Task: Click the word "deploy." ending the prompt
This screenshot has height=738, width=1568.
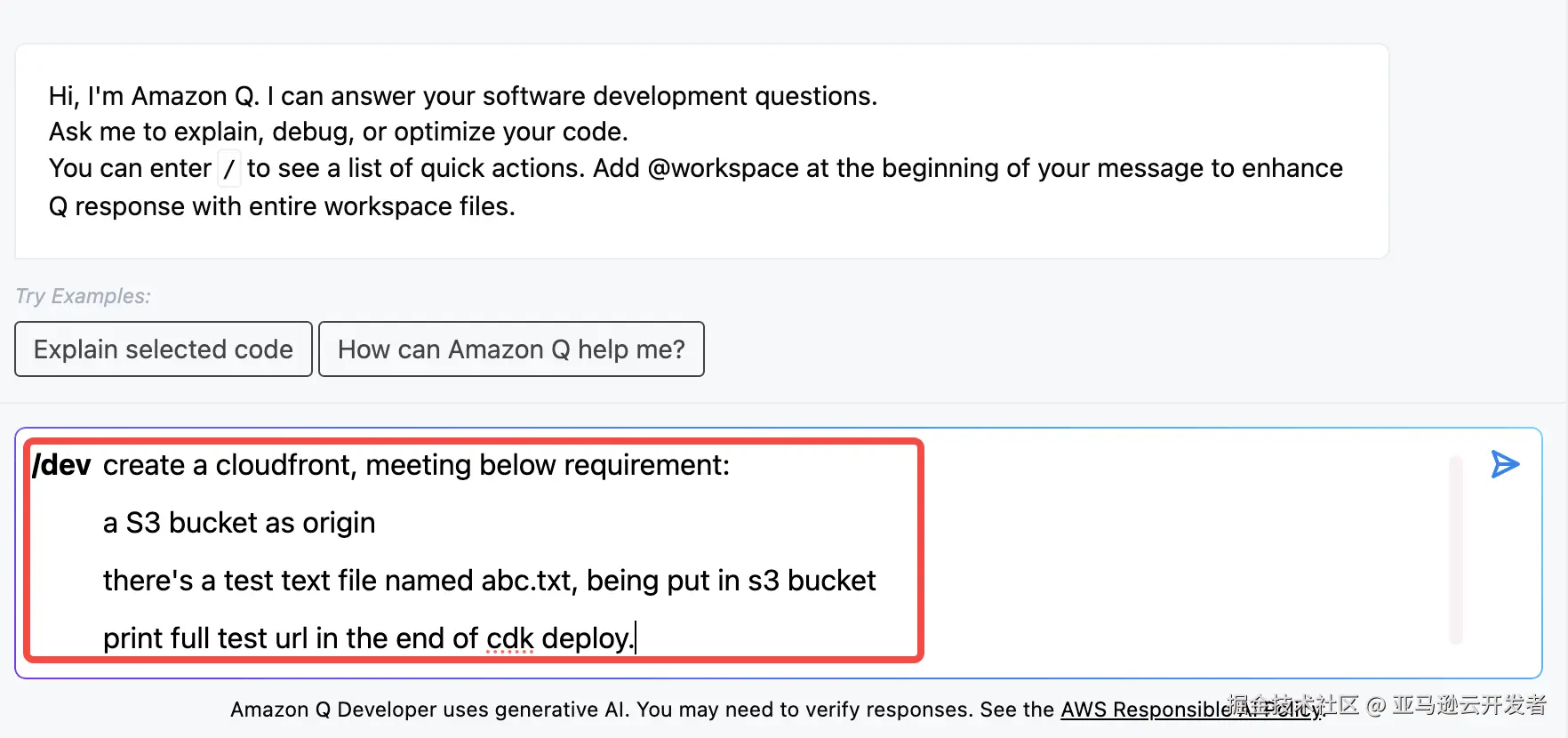Action: tap(587, 638)
